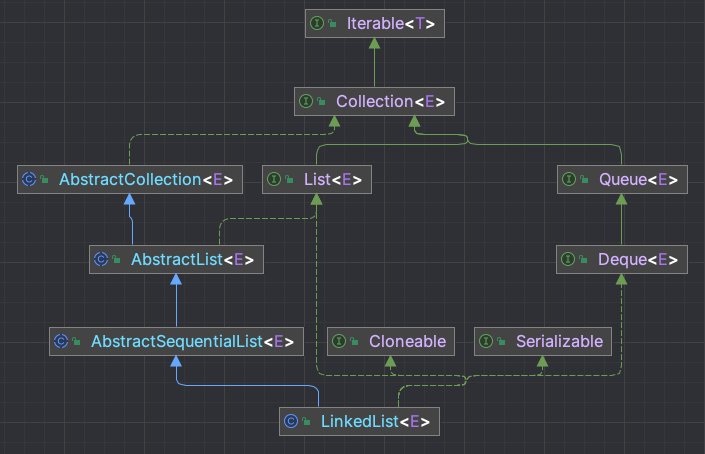Click the interface icon on Deque<E>

(568, 259)
